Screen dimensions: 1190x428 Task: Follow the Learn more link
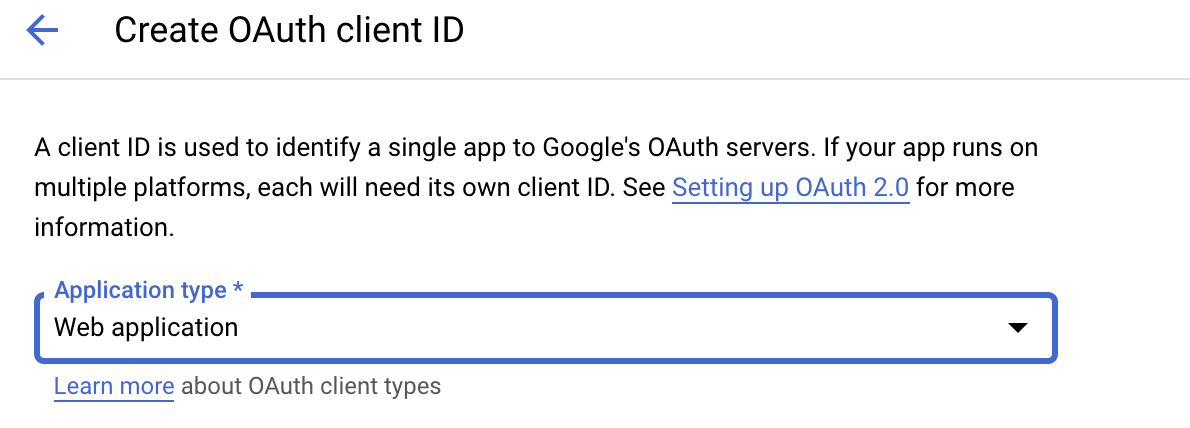pyautogui.click(x=114, y=386)
